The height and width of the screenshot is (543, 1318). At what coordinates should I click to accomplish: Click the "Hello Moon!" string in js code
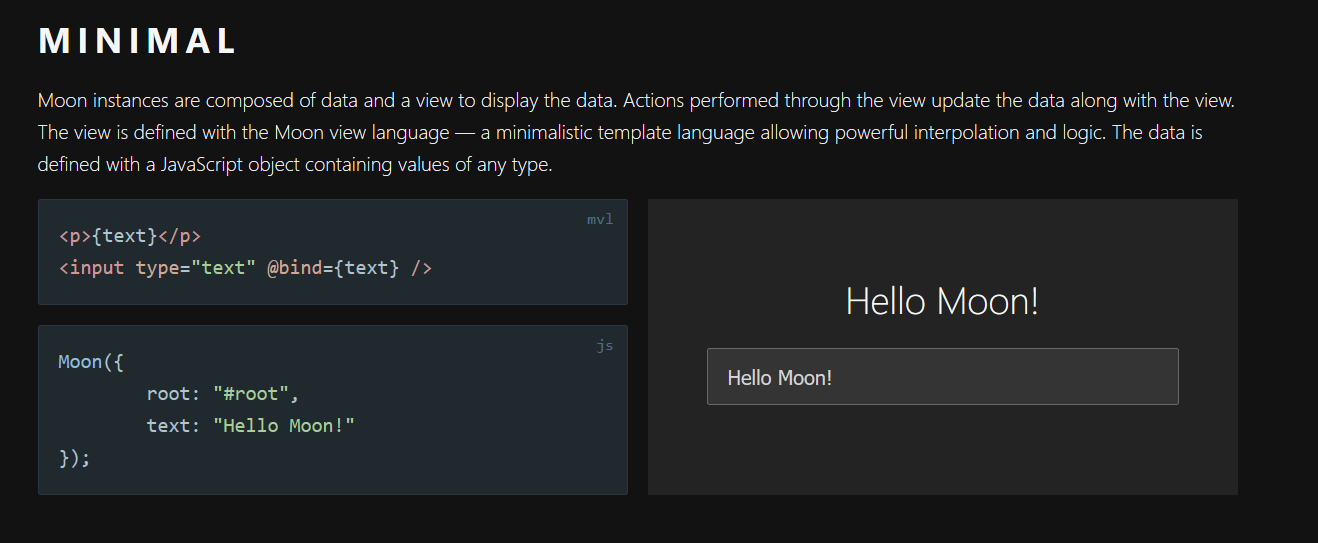pos(284,426)
